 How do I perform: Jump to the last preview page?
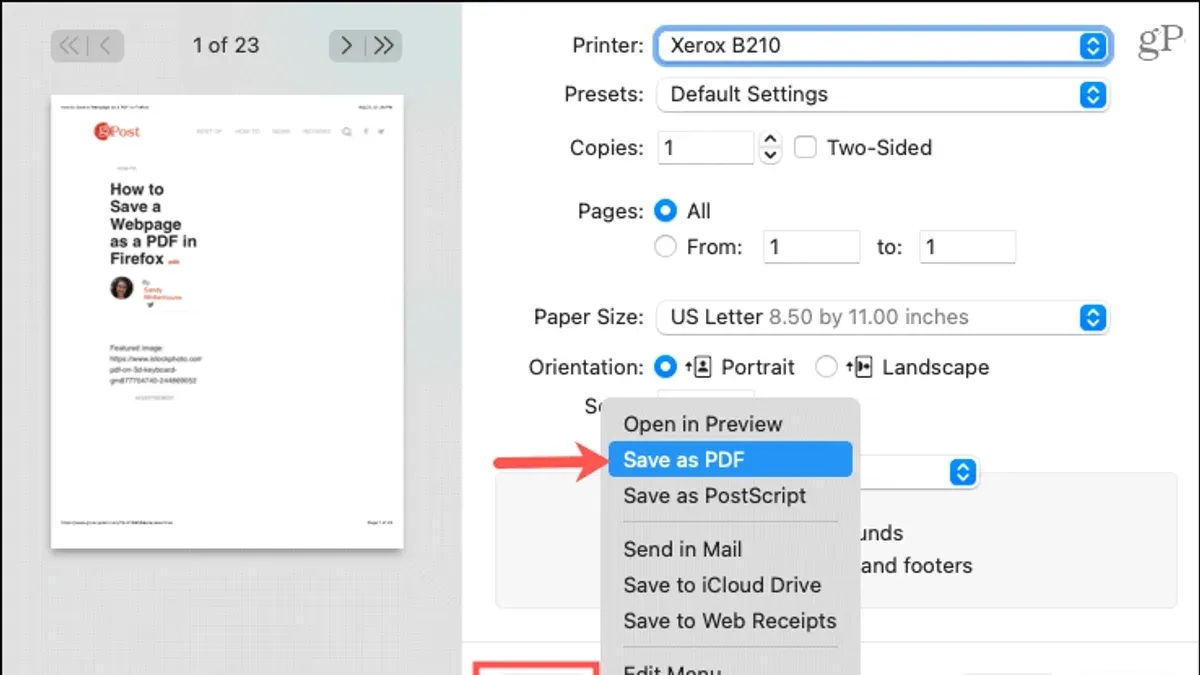tap(385, 45)
